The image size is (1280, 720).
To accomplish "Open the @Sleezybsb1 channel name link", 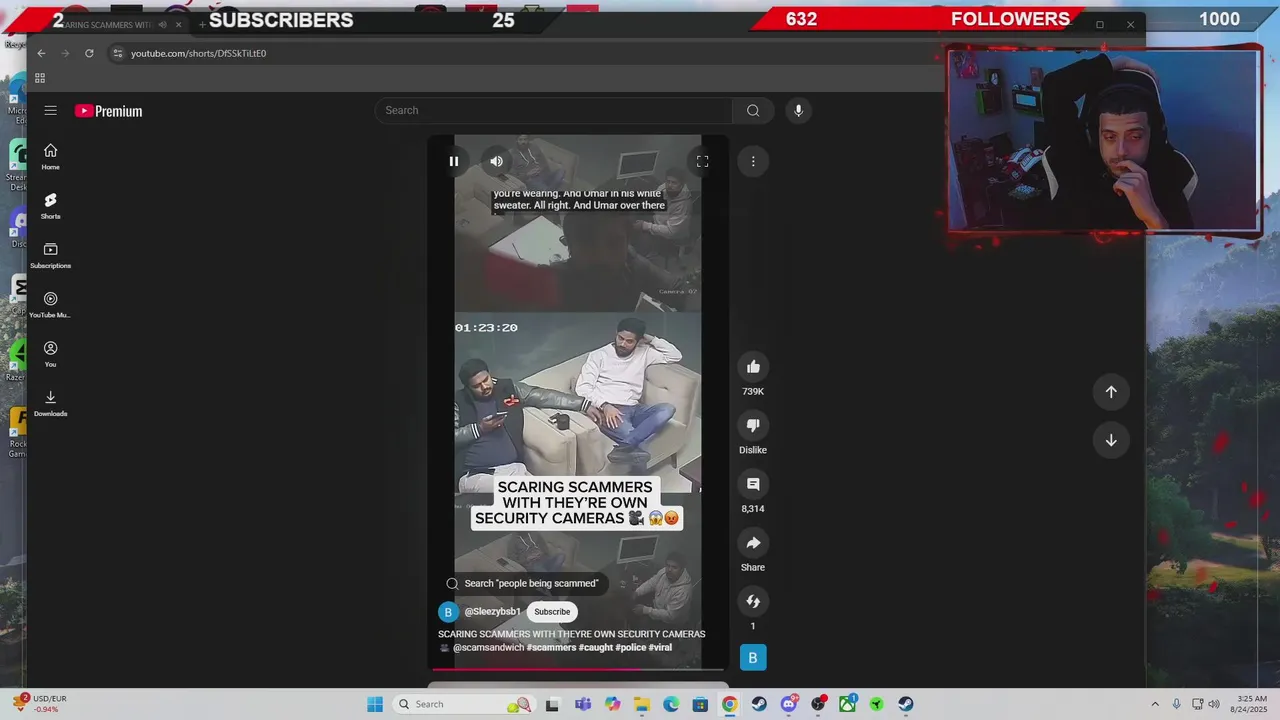I will pyautogui.click(x=492, y=612).
